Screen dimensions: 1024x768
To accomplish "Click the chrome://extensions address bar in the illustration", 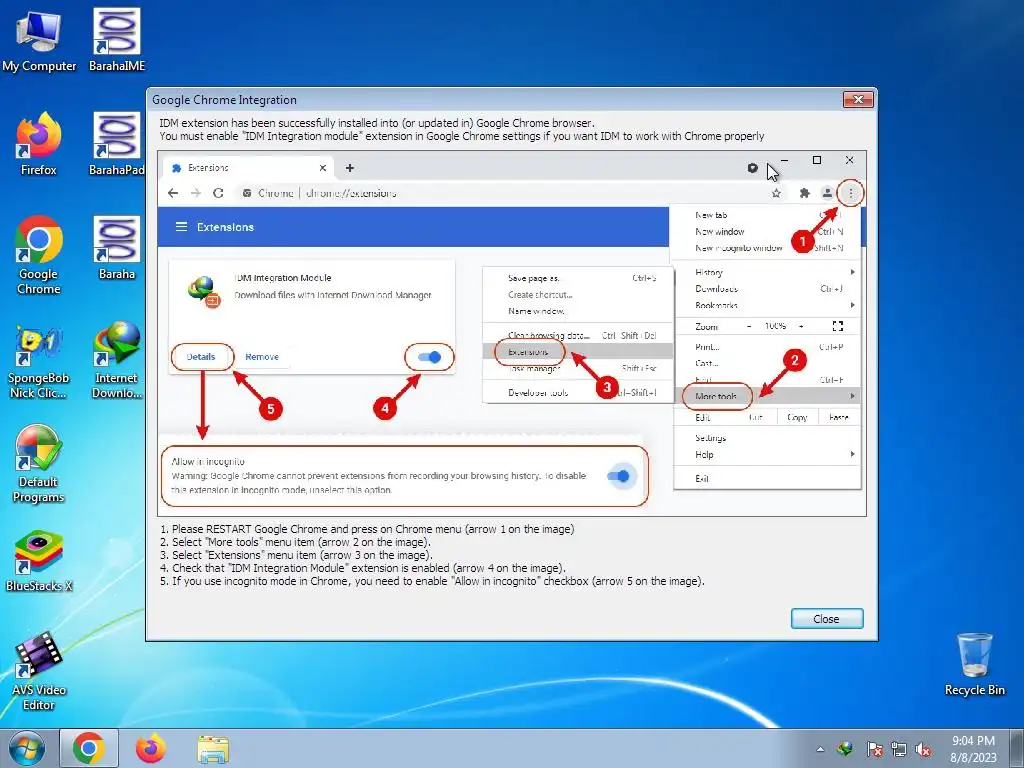I will pos(511,193).
